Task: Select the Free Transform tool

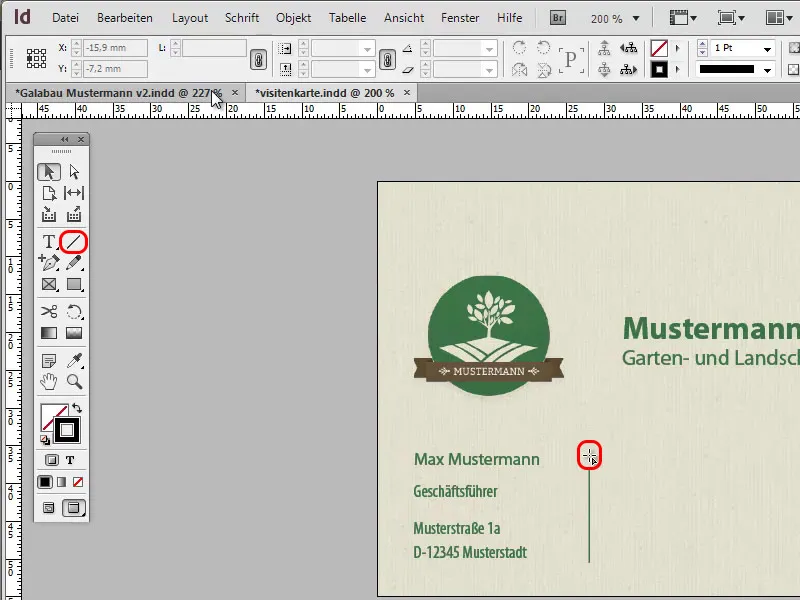Action: [74, 311]
